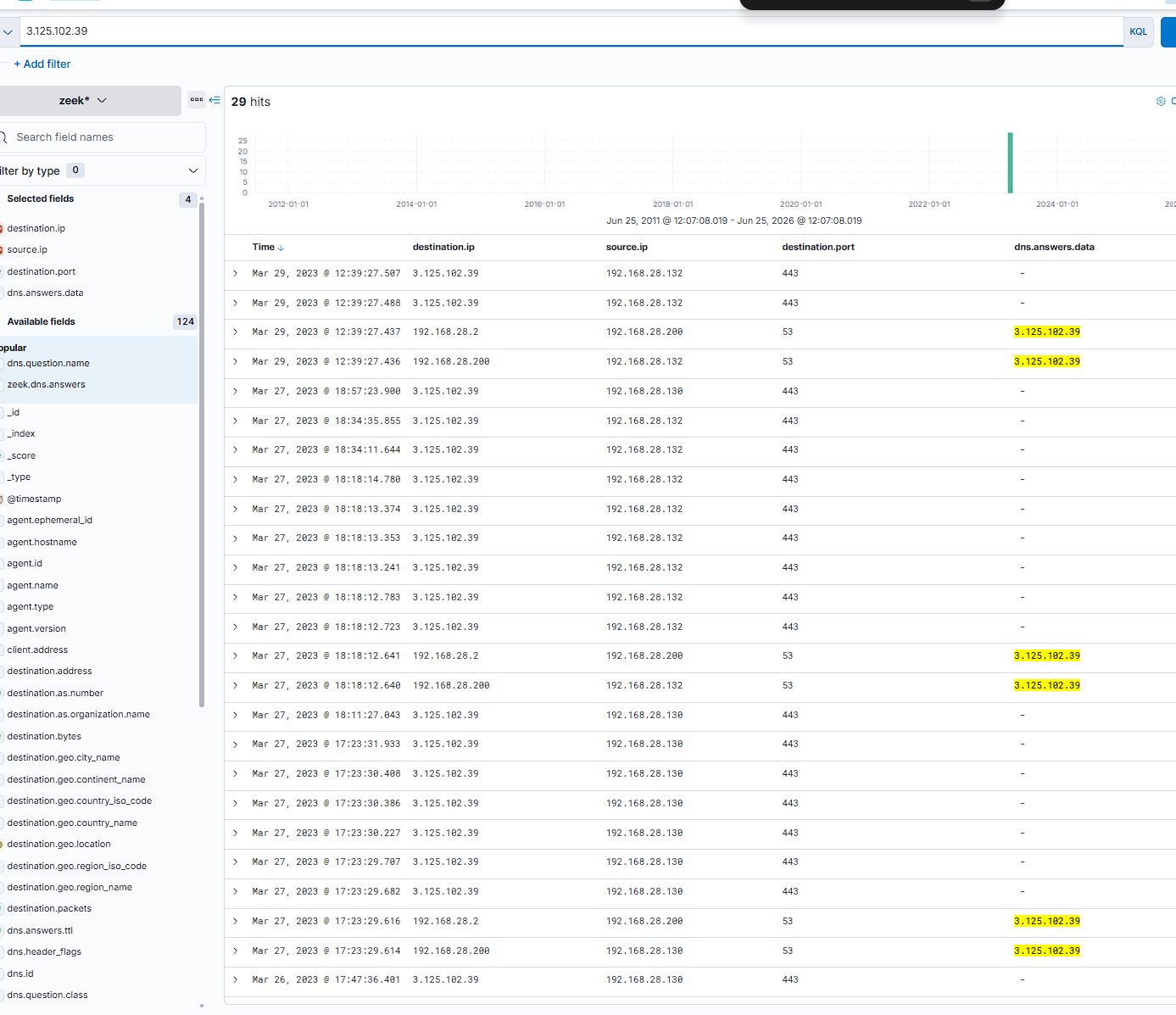Click the destination.port column header
1176x1015 pixels.
tap(818, 247)
